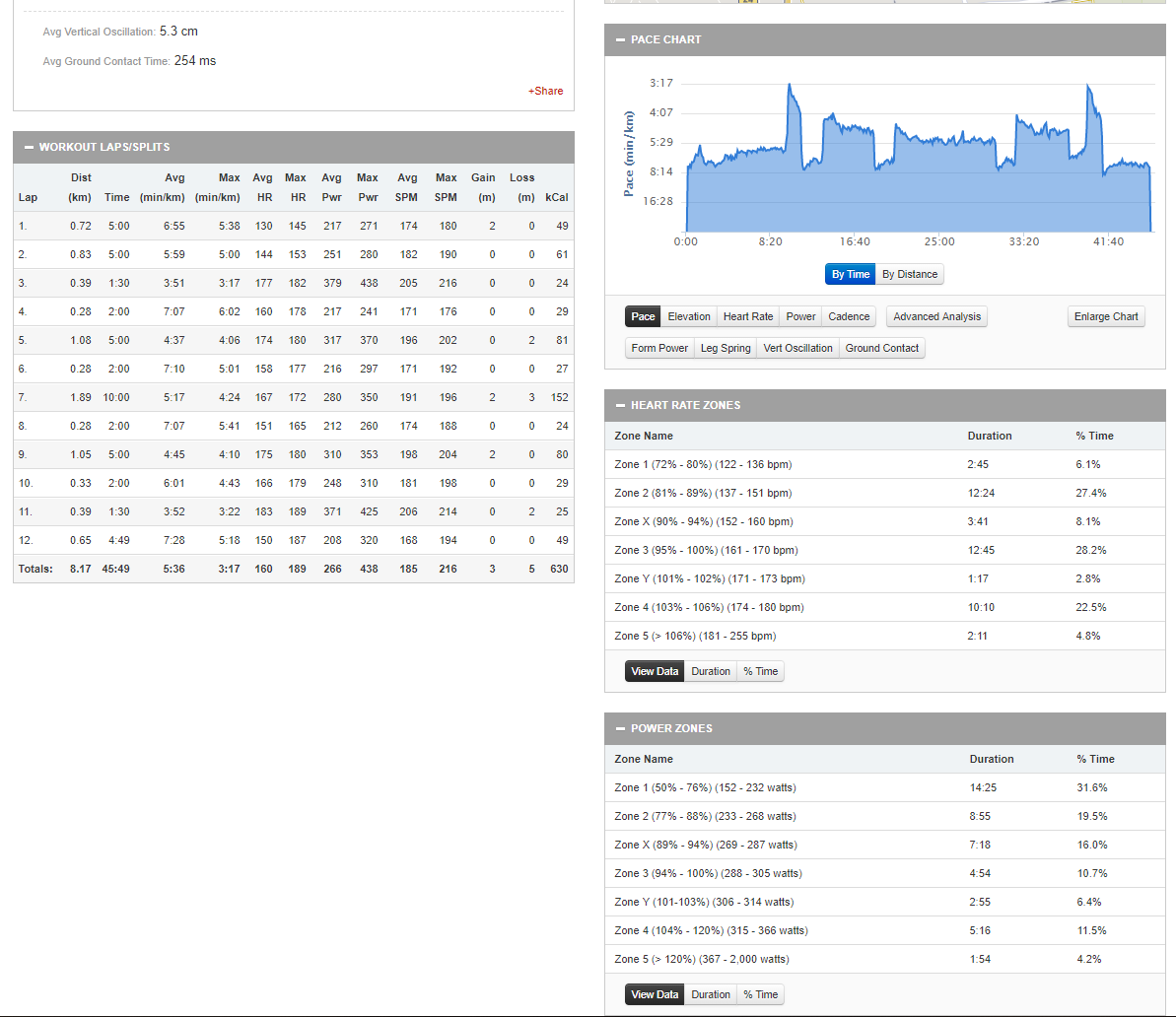The width and height of the screenshot is (1176, 1017).
Task: Select the By Time chart toggle
Action: [850, 274]
